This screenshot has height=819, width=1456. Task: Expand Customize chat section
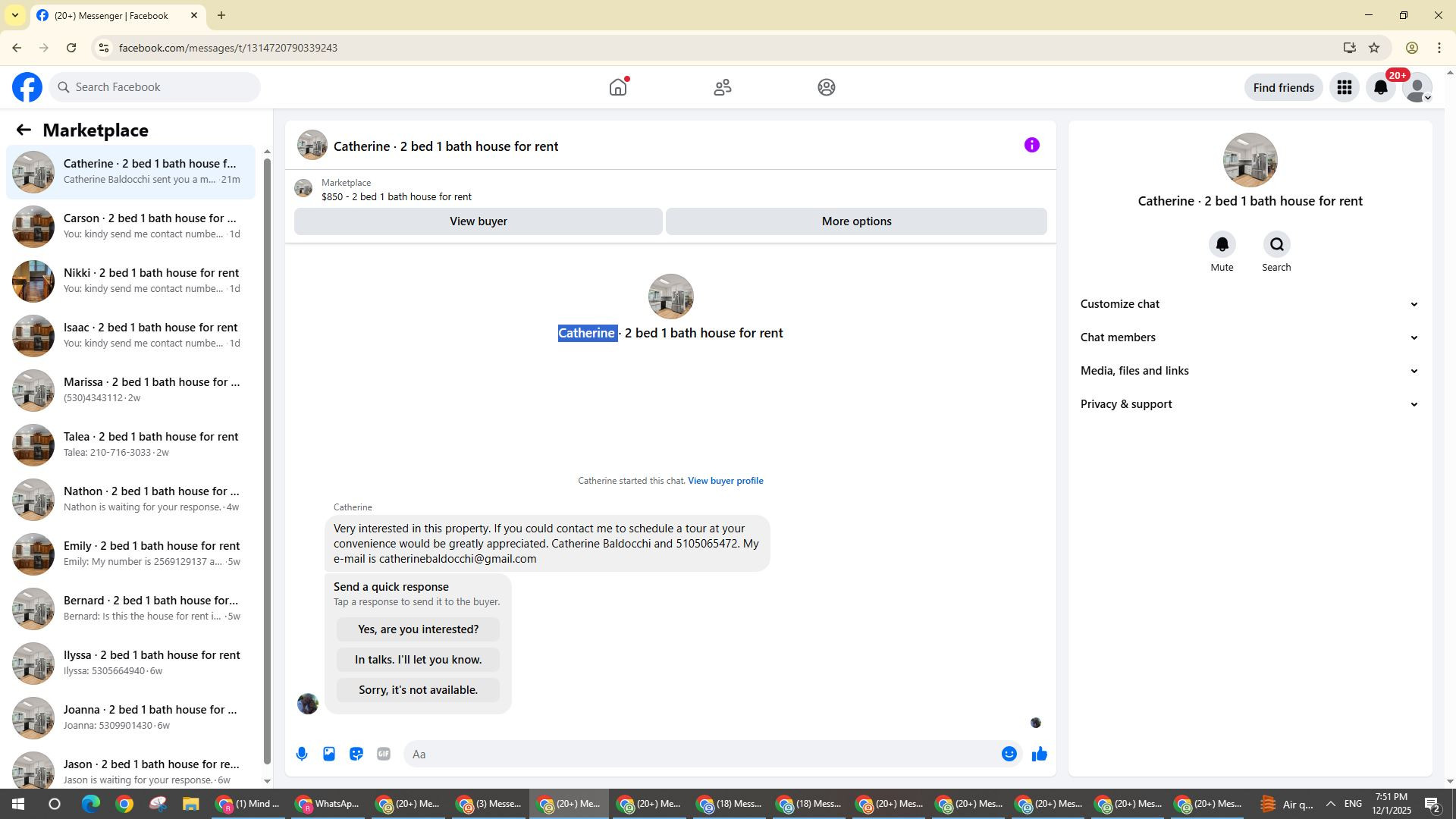[x=1250, y=304]
